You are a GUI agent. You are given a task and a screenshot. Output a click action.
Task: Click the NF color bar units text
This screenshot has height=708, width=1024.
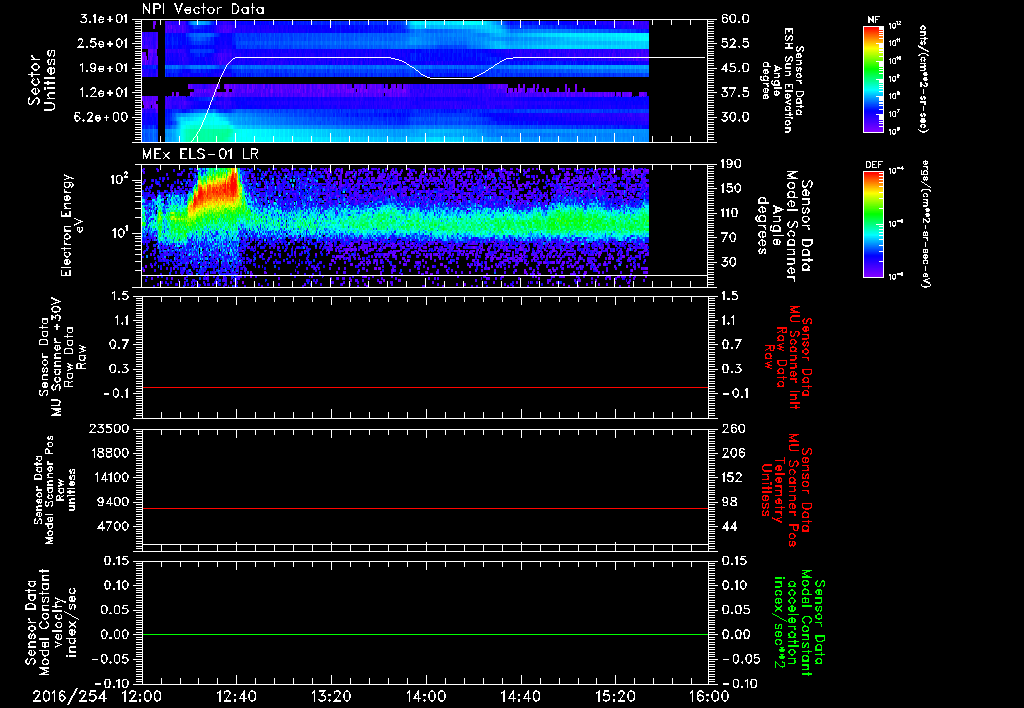[923, 78]
